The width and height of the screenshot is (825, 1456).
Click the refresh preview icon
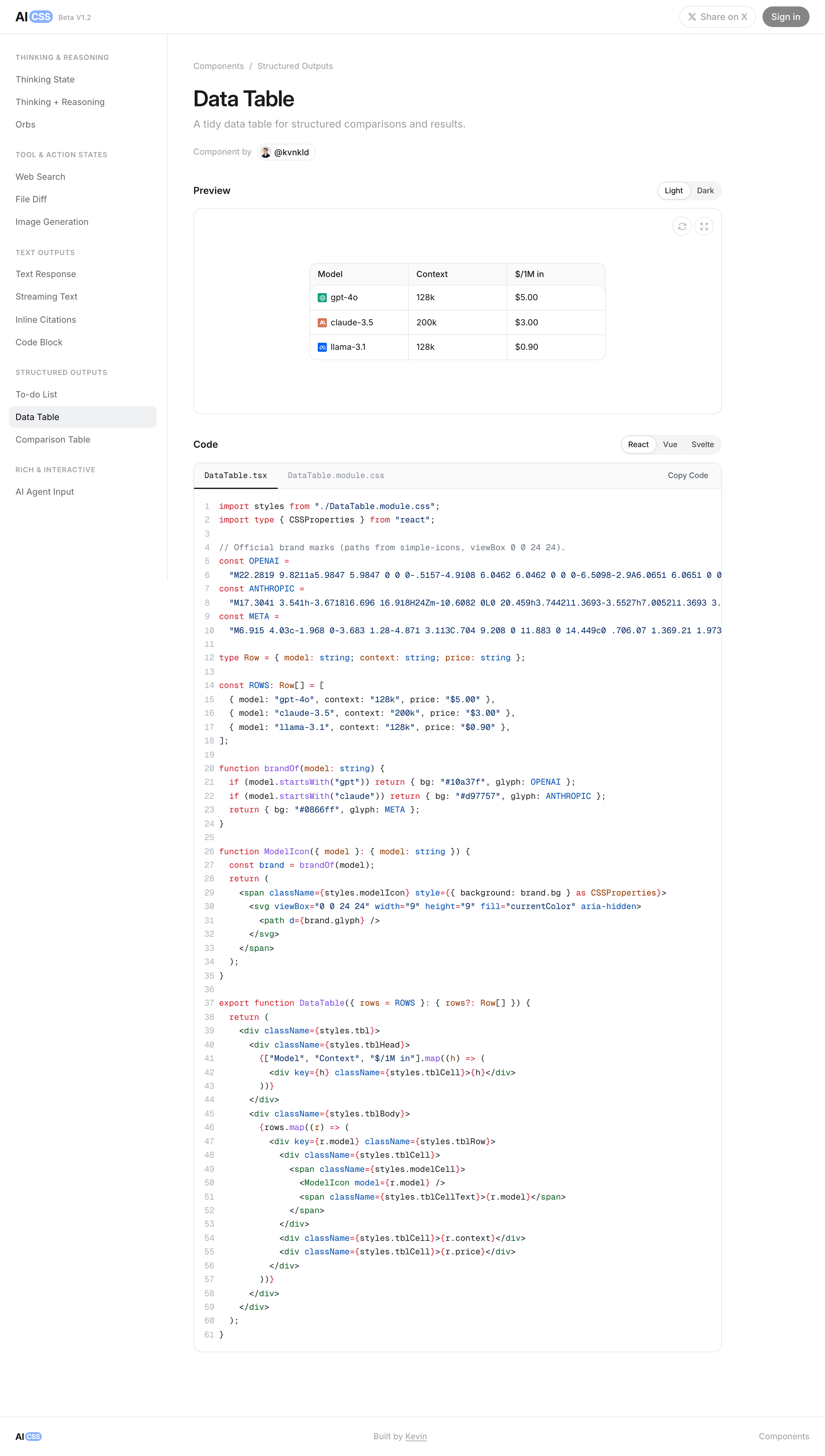click(x=682, y=226)
